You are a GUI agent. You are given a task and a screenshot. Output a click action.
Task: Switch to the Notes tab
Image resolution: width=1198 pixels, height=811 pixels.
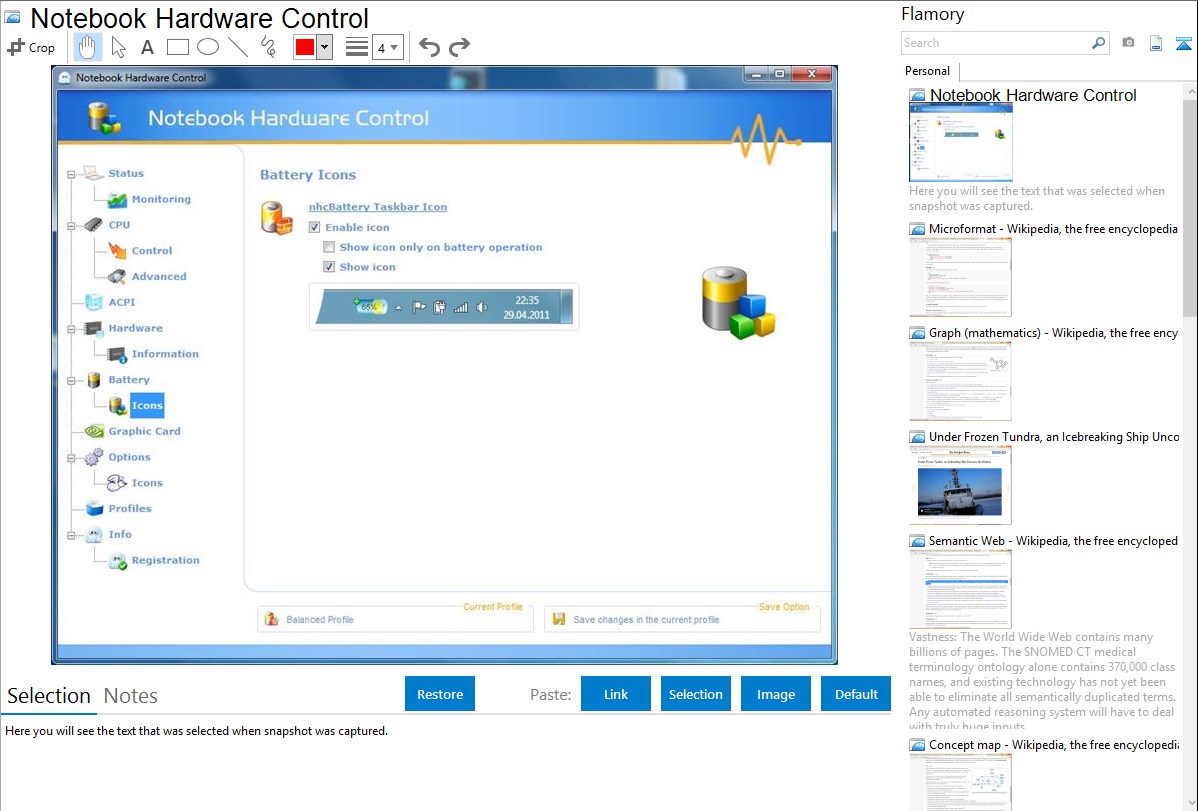[x=131, y=696]
